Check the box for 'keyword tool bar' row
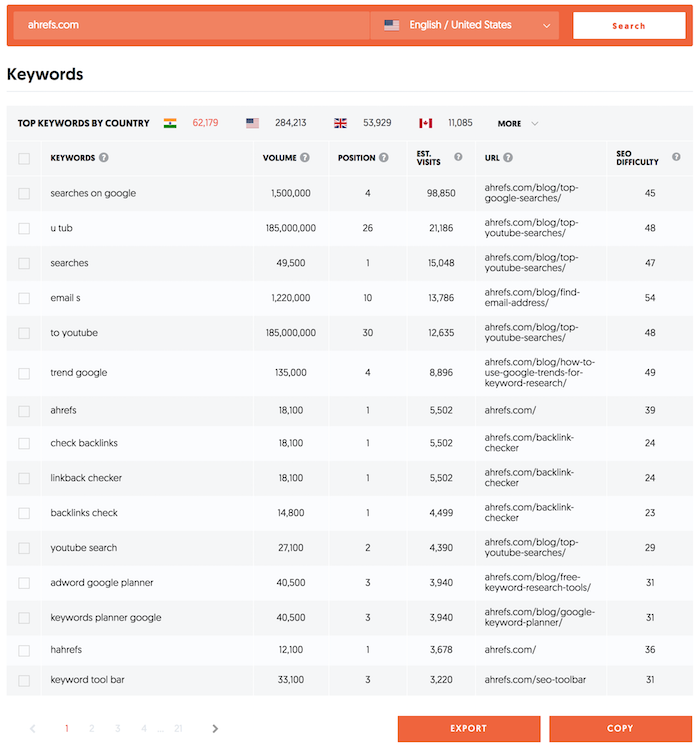 [24, 680]
